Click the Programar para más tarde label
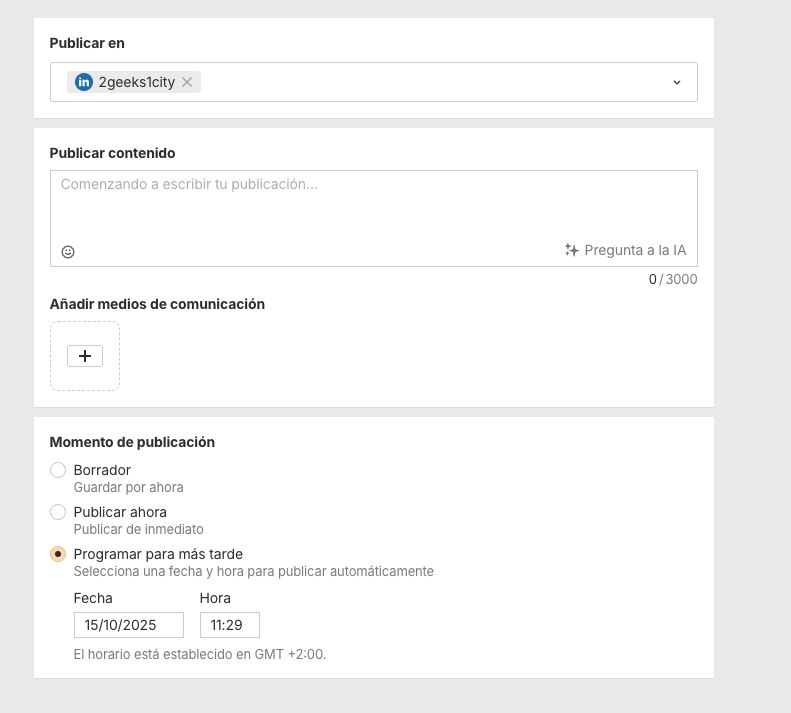This screenshot has height=713, width=791. (158, 554)
